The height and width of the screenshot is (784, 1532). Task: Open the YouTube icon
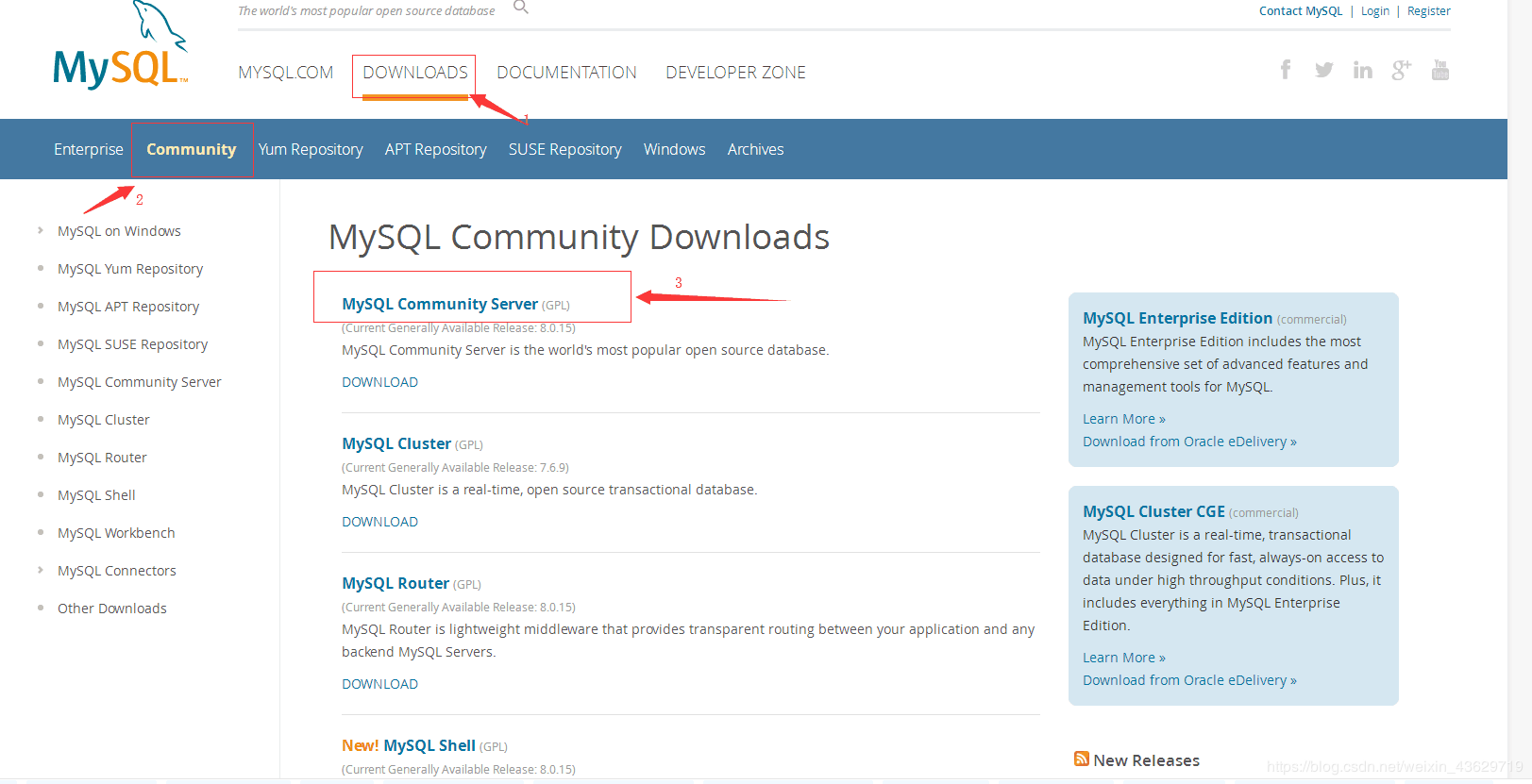pos(1439,70)
